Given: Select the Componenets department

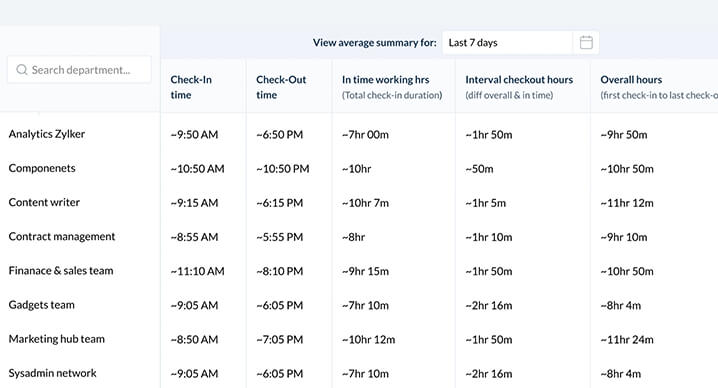Looking at the screenshot, I should [42, 168].
